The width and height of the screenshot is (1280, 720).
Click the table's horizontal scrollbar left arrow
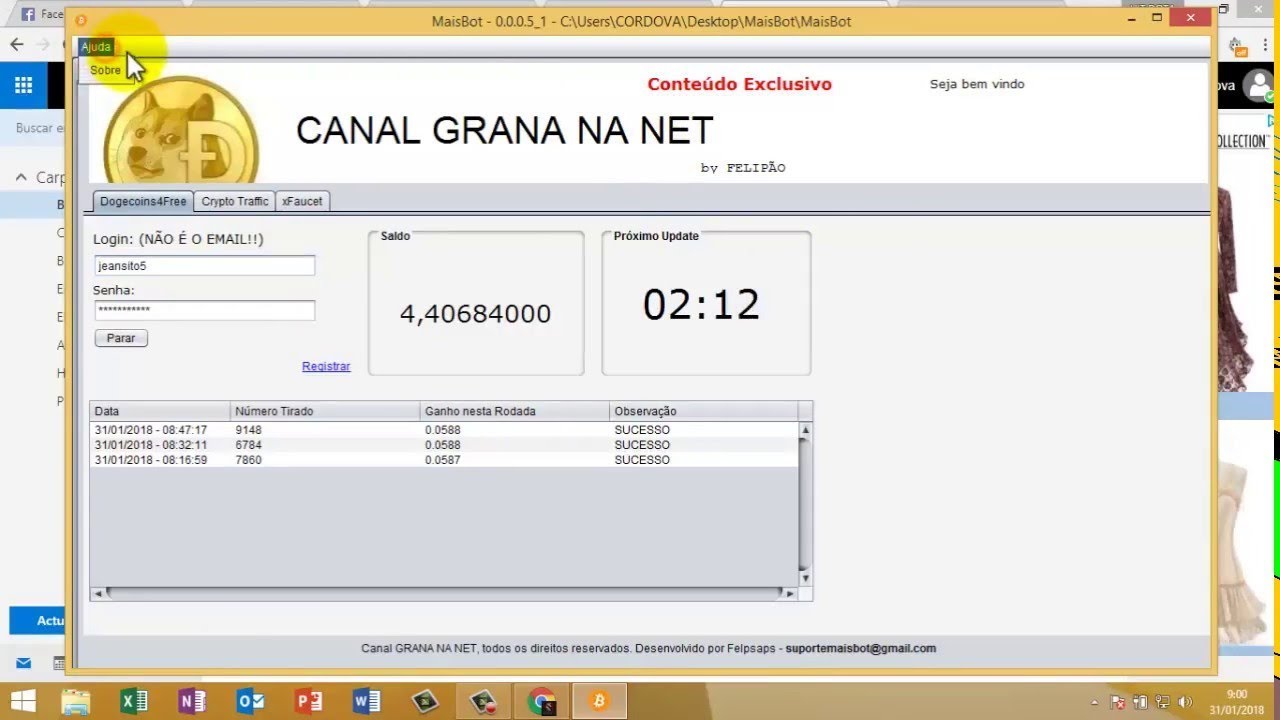point(98,594)
